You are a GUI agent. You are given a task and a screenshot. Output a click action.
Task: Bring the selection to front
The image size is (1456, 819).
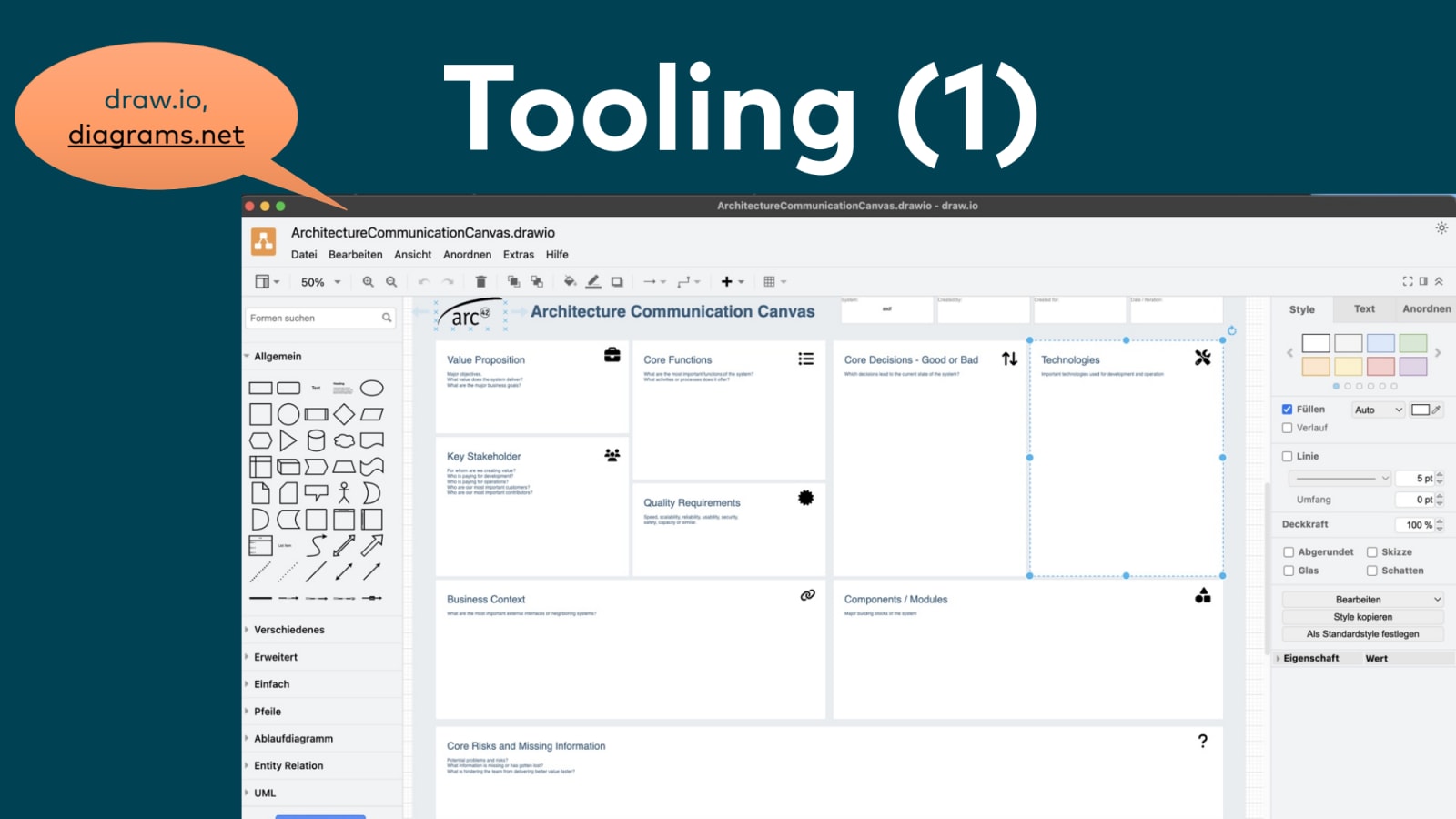click(513, 282)
